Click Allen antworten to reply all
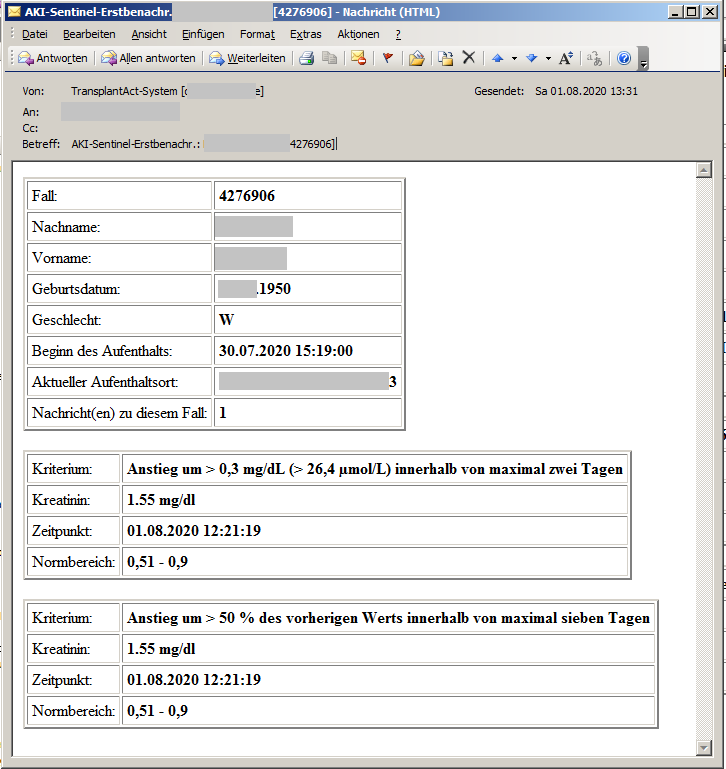The image size is (726, 769). coord(148,58)
